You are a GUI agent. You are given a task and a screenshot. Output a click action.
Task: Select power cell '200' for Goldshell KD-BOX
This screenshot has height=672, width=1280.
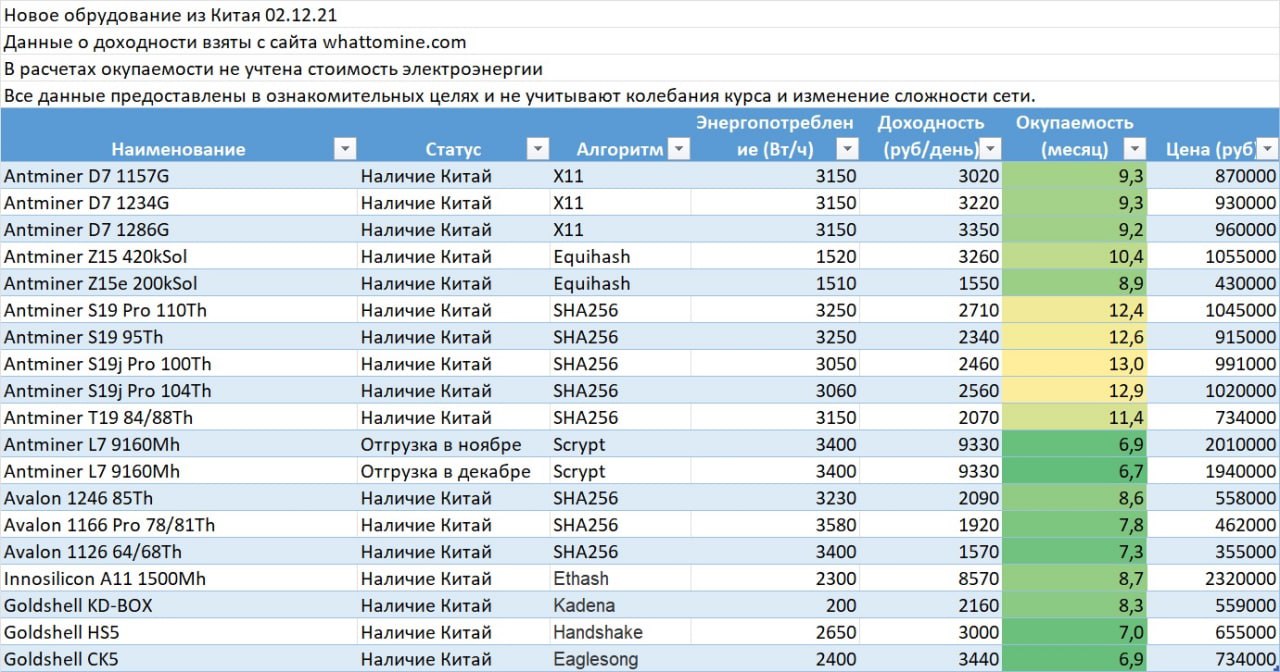[776, 605]
